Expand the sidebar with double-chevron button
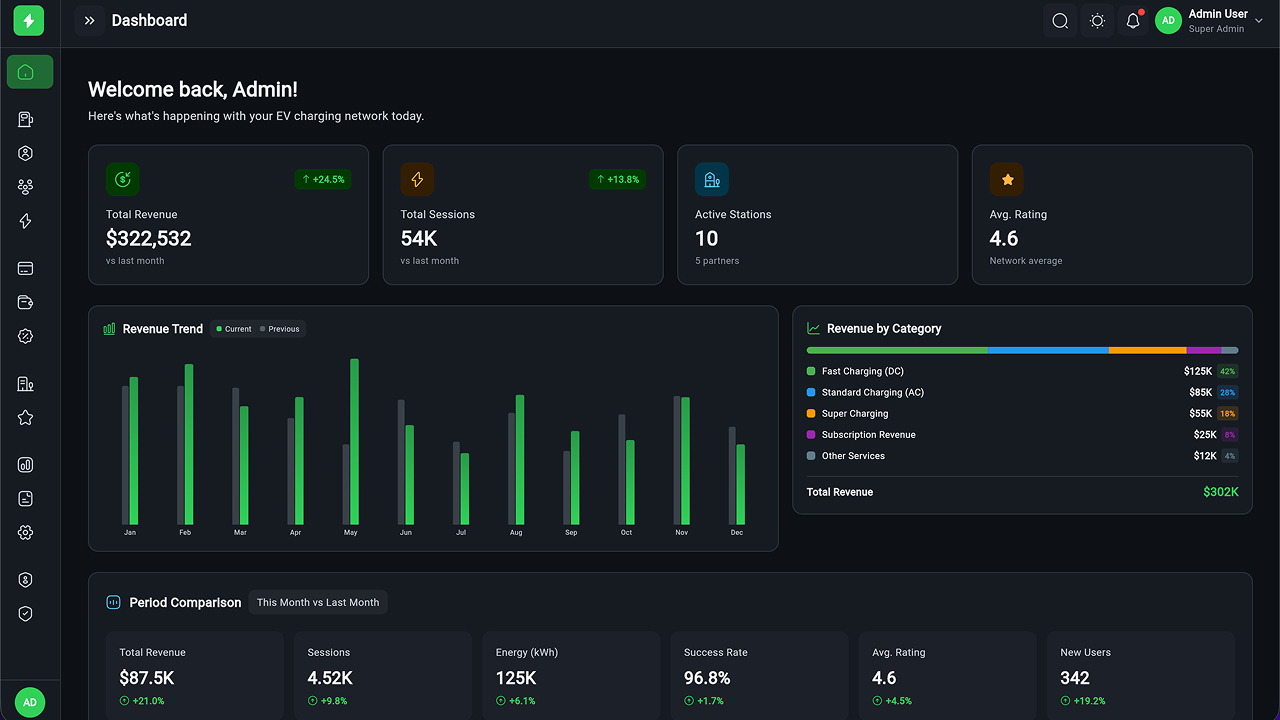The height and width of the screenshot is (720, 1280). [x=90, y=21]
